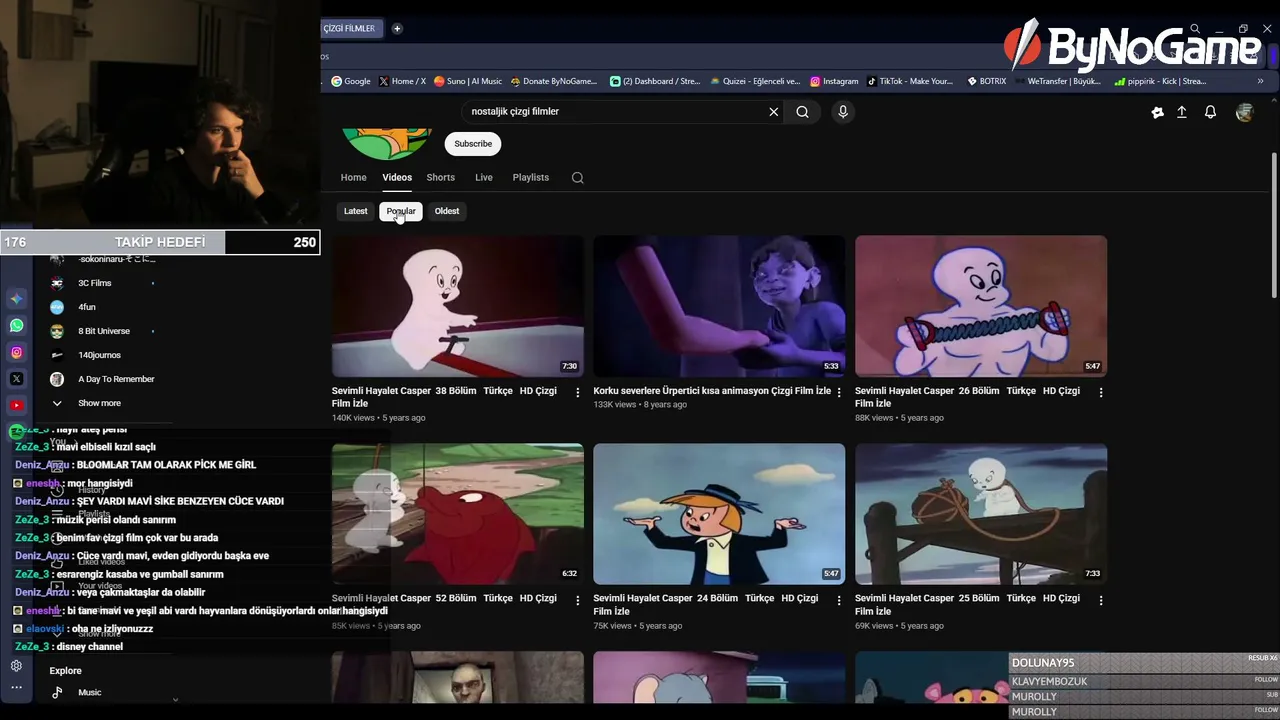
Task: Open the WeTransfer bookmark
Action: [x=1057, y=81]
